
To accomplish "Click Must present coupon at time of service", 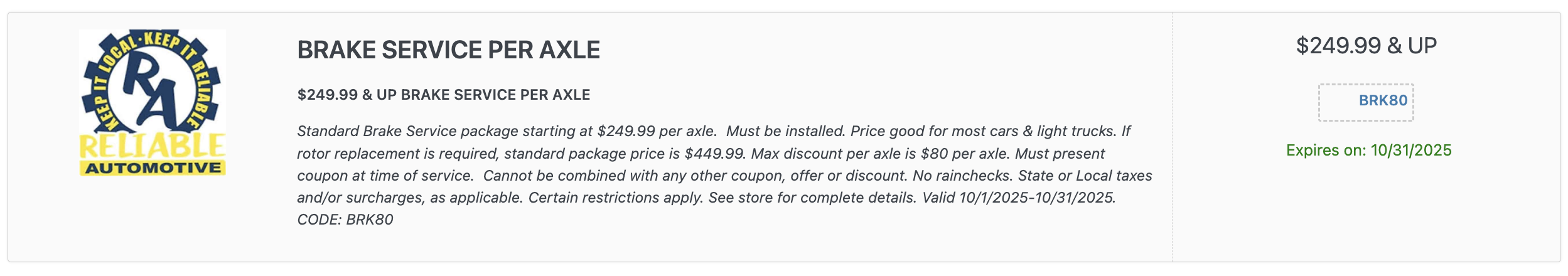I will pos(1060,154).
